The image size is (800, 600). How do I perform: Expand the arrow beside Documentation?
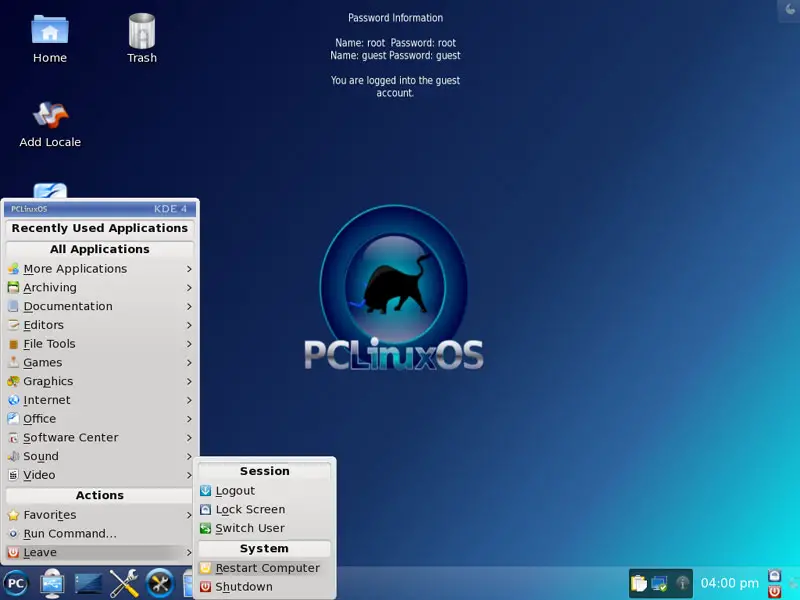(189, 306)
